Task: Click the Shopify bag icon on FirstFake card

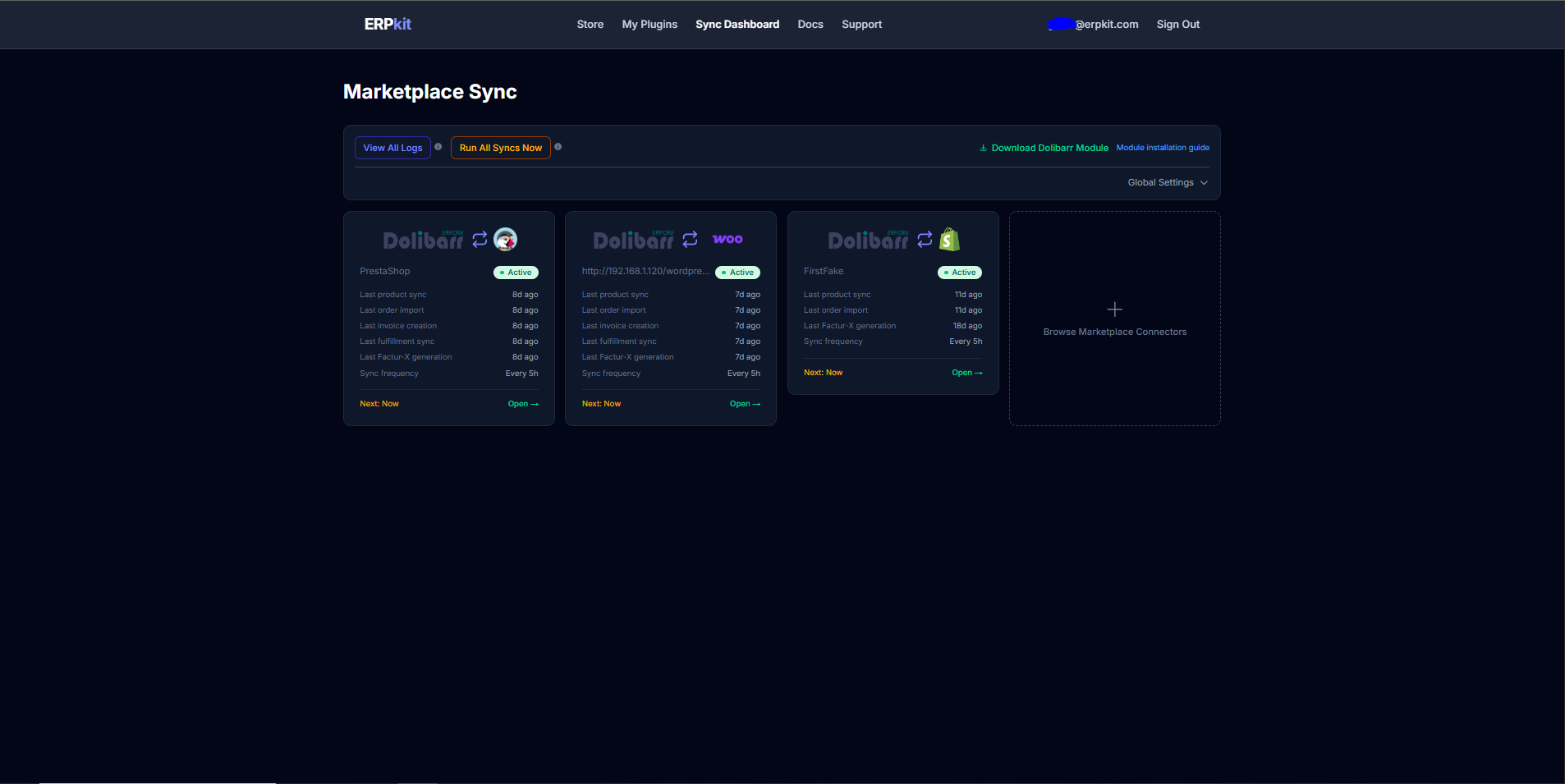Action: coord(949,239)
